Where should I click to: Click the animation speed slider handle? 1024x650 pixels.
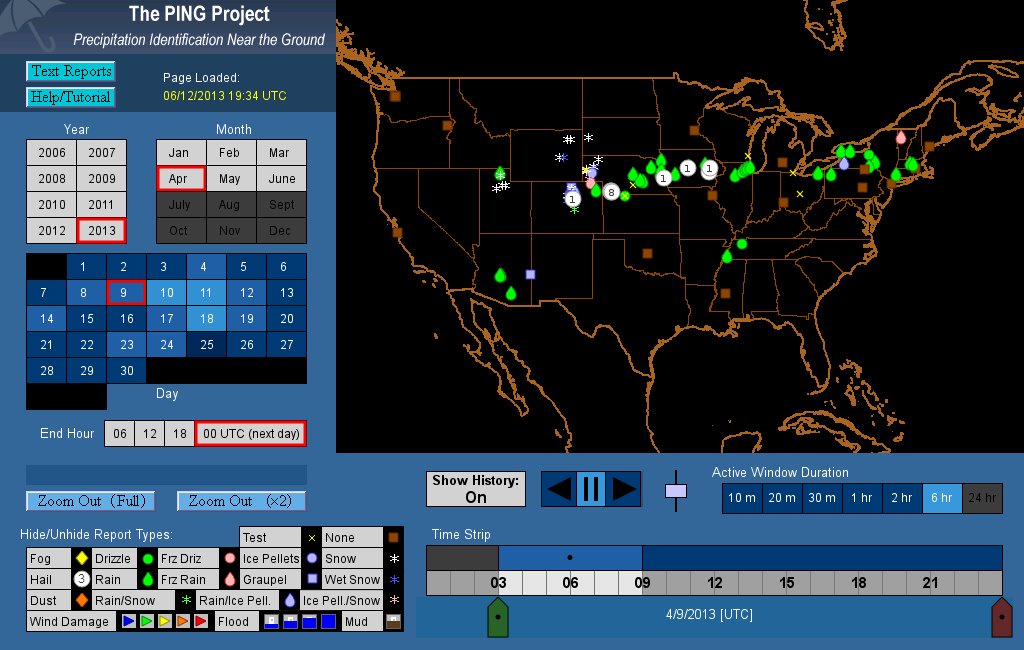[x=676, y=491]
